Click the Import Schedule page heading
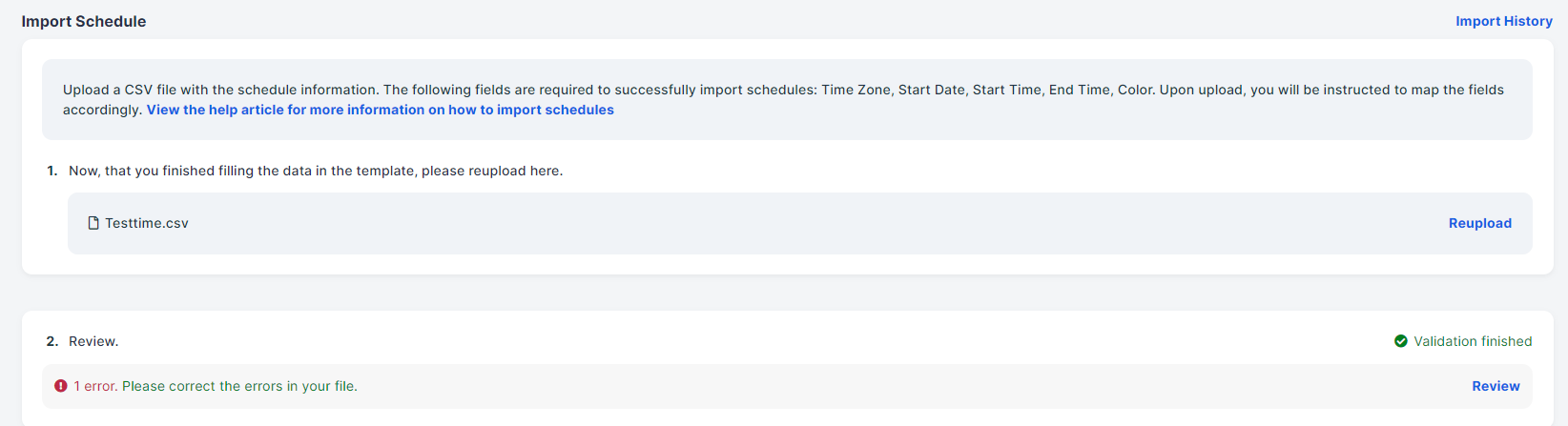 point(84,21)
